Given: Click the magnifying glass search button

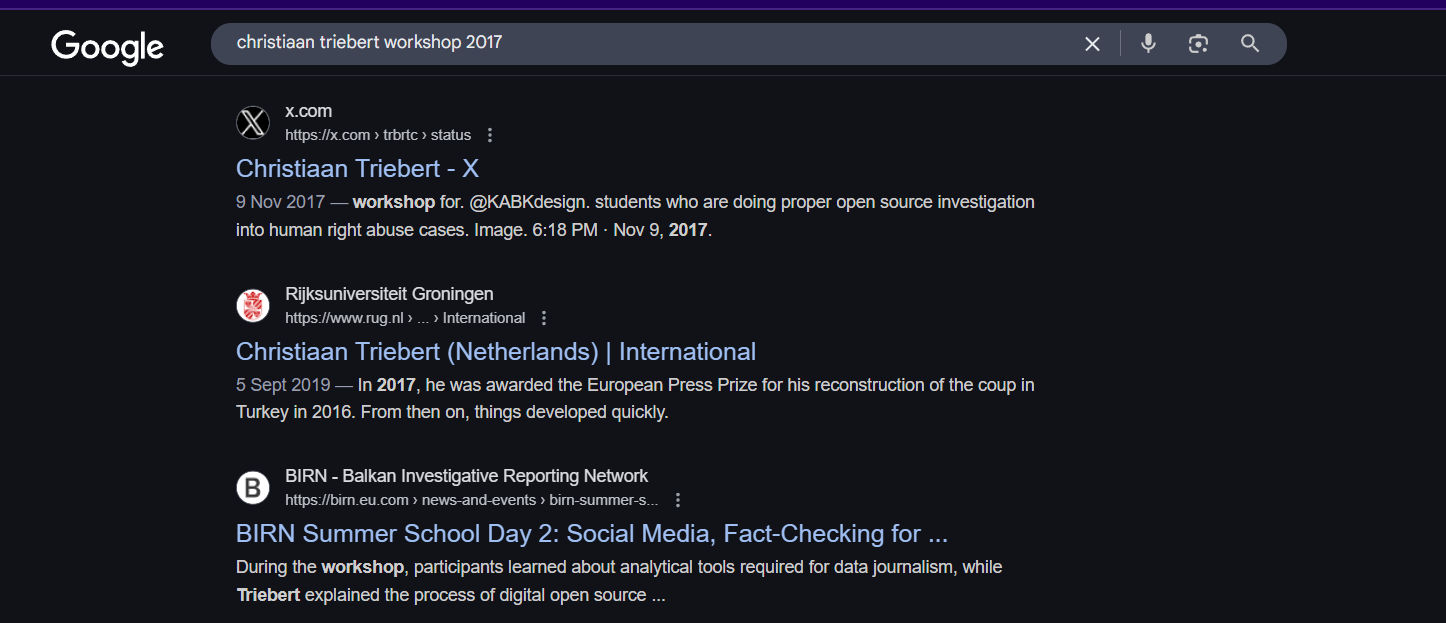Looking at the screenshot, I should click(x=1250, y=43).
